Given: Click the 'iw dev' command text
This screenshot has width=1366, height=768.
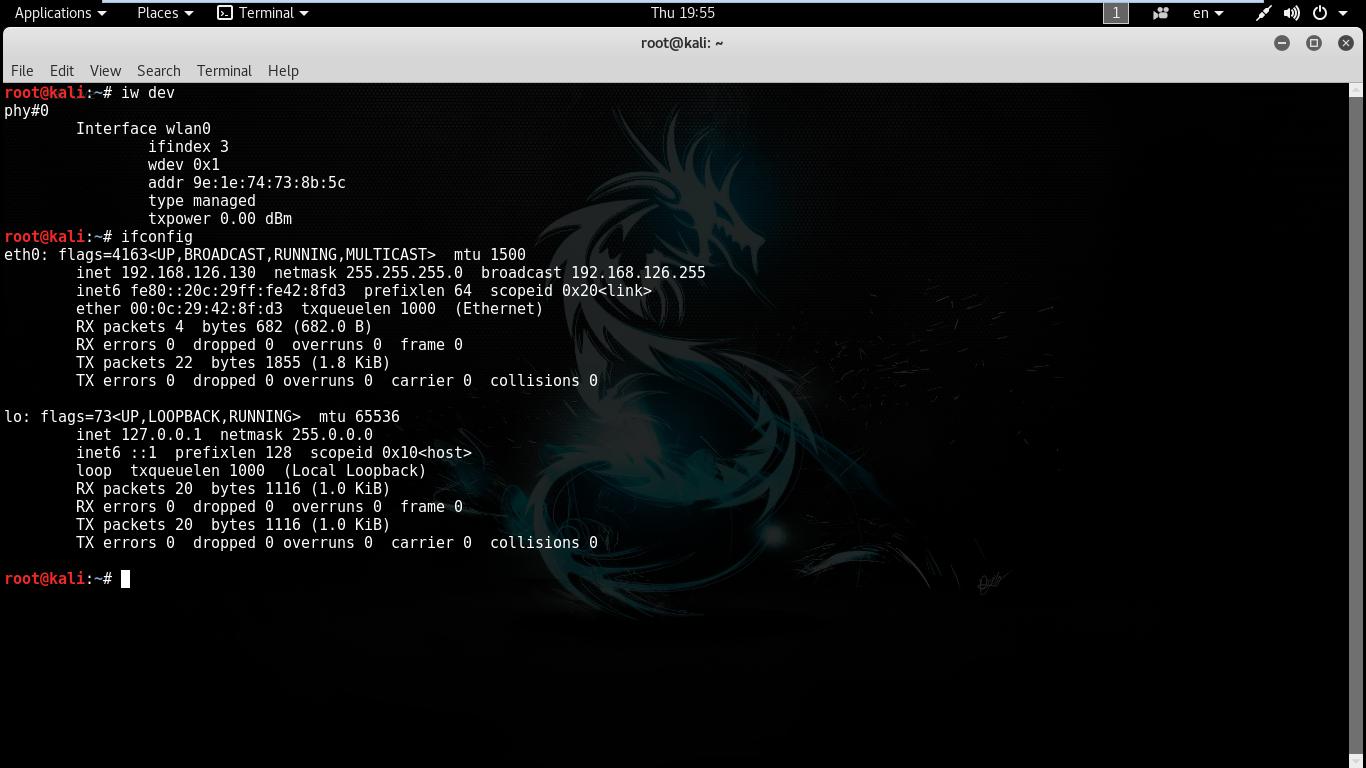Looking at the screenshot, I should tap(148, 93).
